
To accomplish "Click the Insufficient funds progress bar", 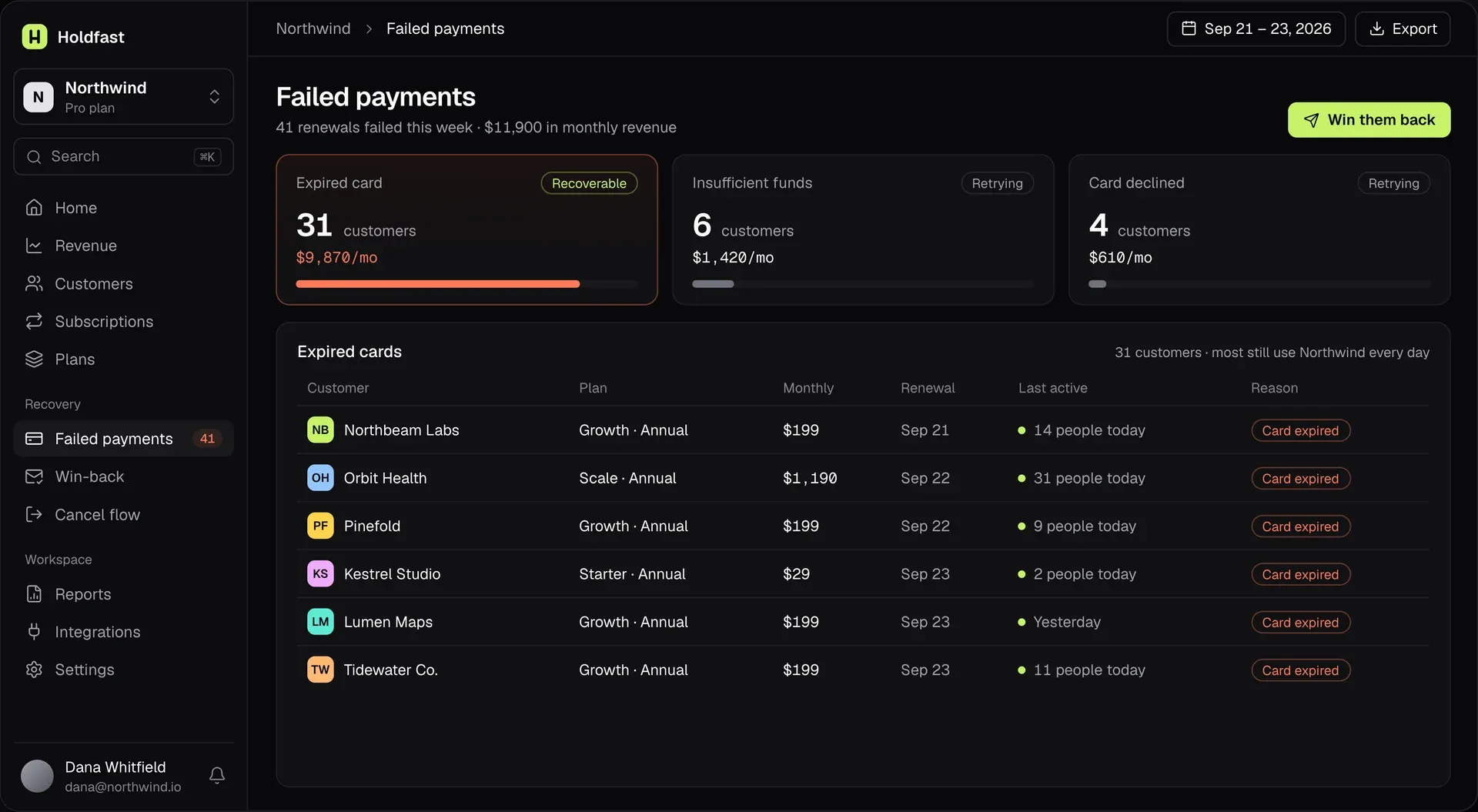I will pyautogui.click(x=863, y=284).
